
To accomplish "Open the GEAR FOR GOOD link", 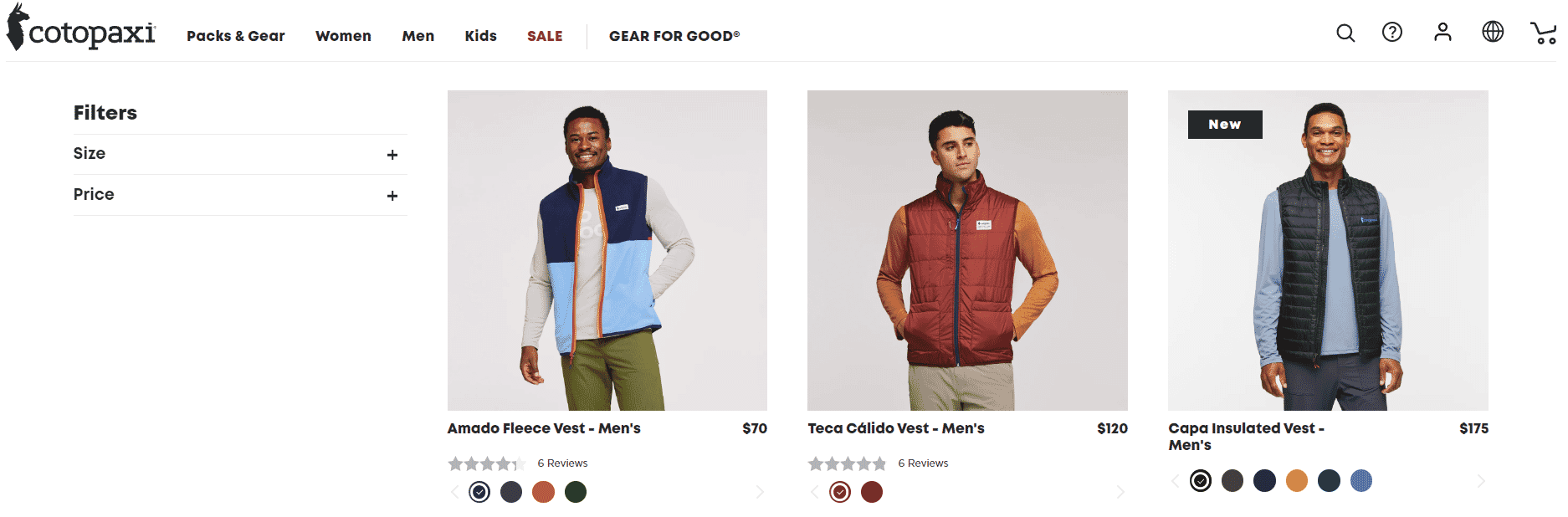I will pyautogui.click(x=674, y=36).
